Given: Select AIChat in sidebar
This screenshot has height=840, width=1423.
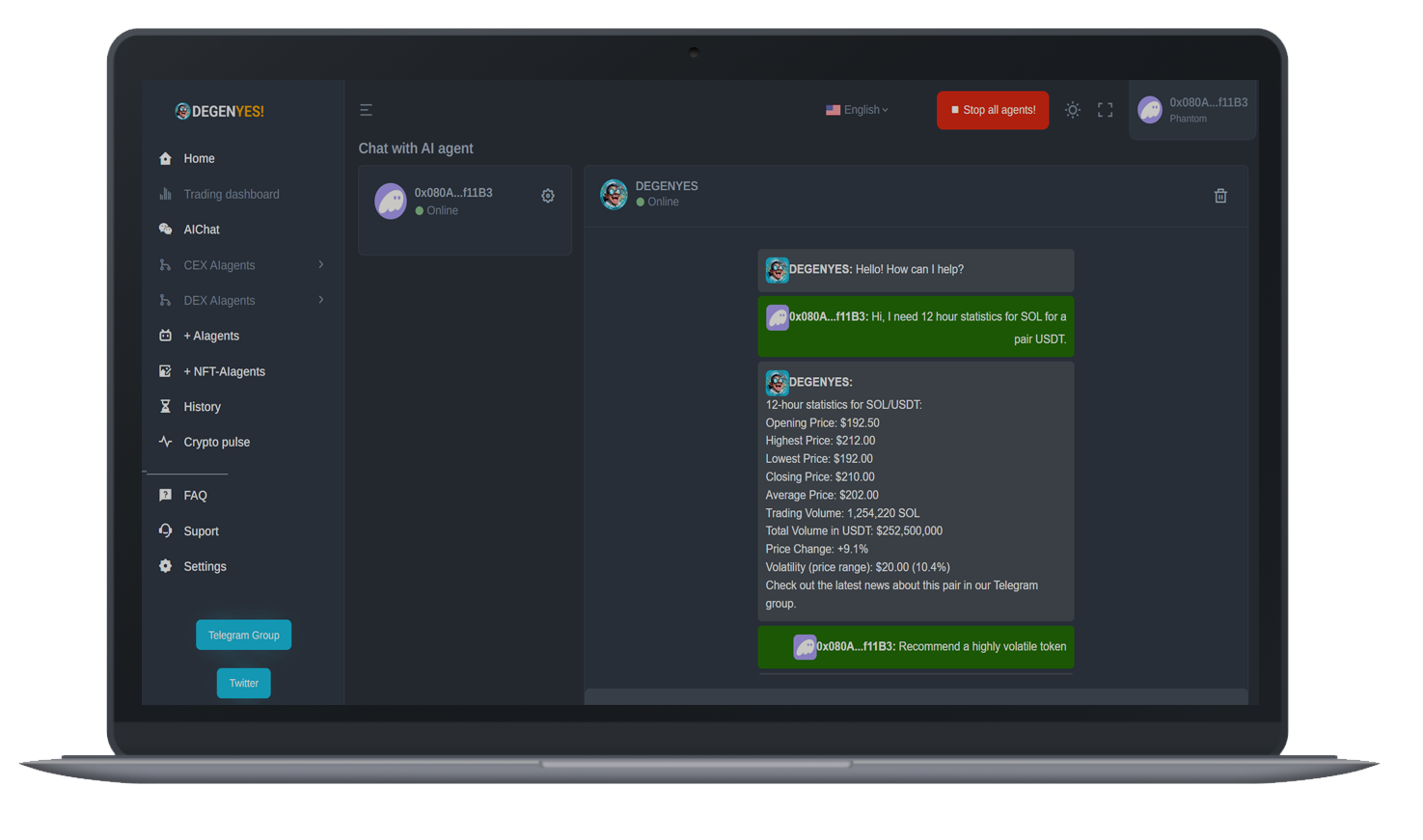Looking at the screenshot, I should click(x=201, y=230).
